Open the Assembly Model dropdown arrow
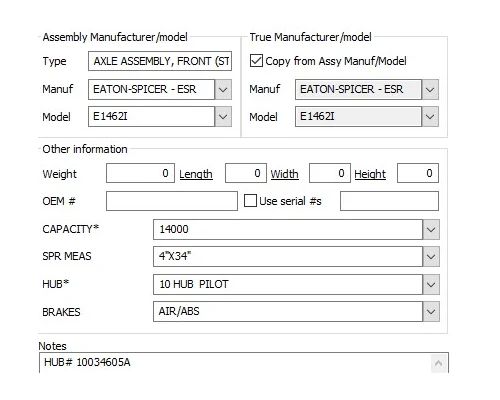This screenshot has width=500, height=400. [223, 117]
